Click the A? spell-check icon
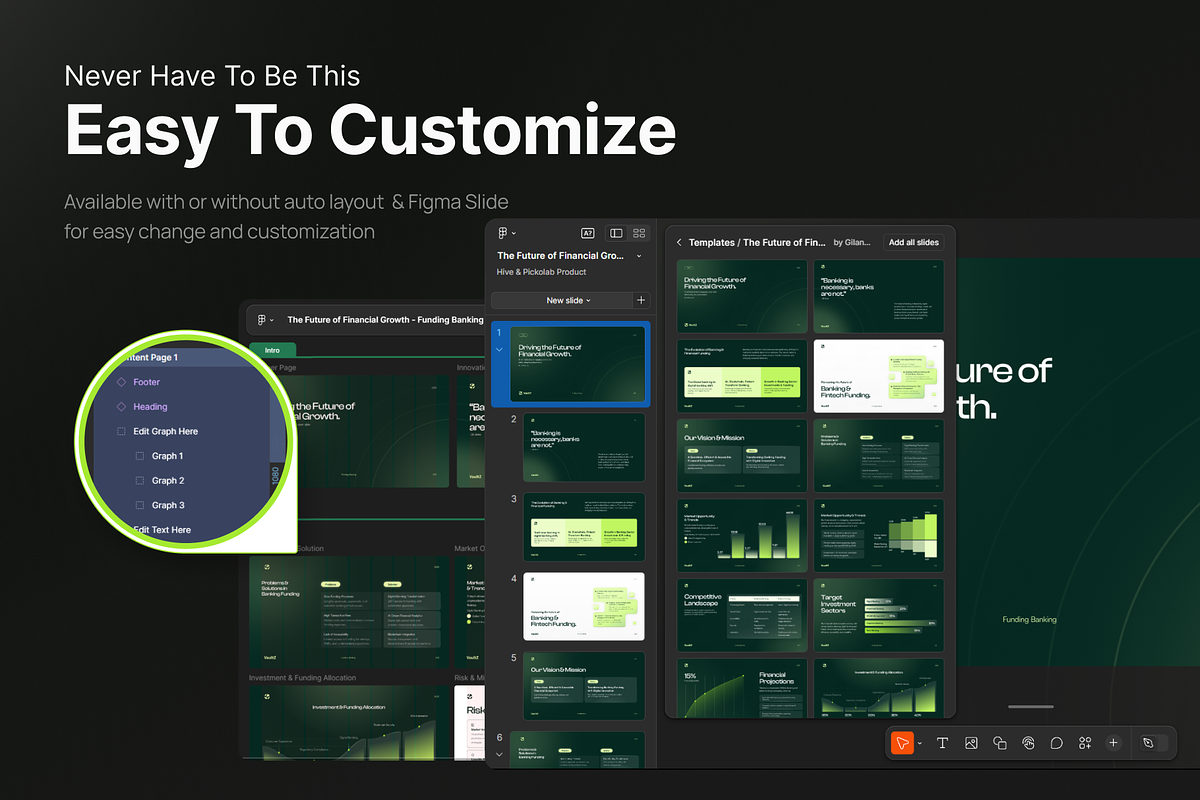Viewport: 1200px width, 800px height. [x=588, y=233]
